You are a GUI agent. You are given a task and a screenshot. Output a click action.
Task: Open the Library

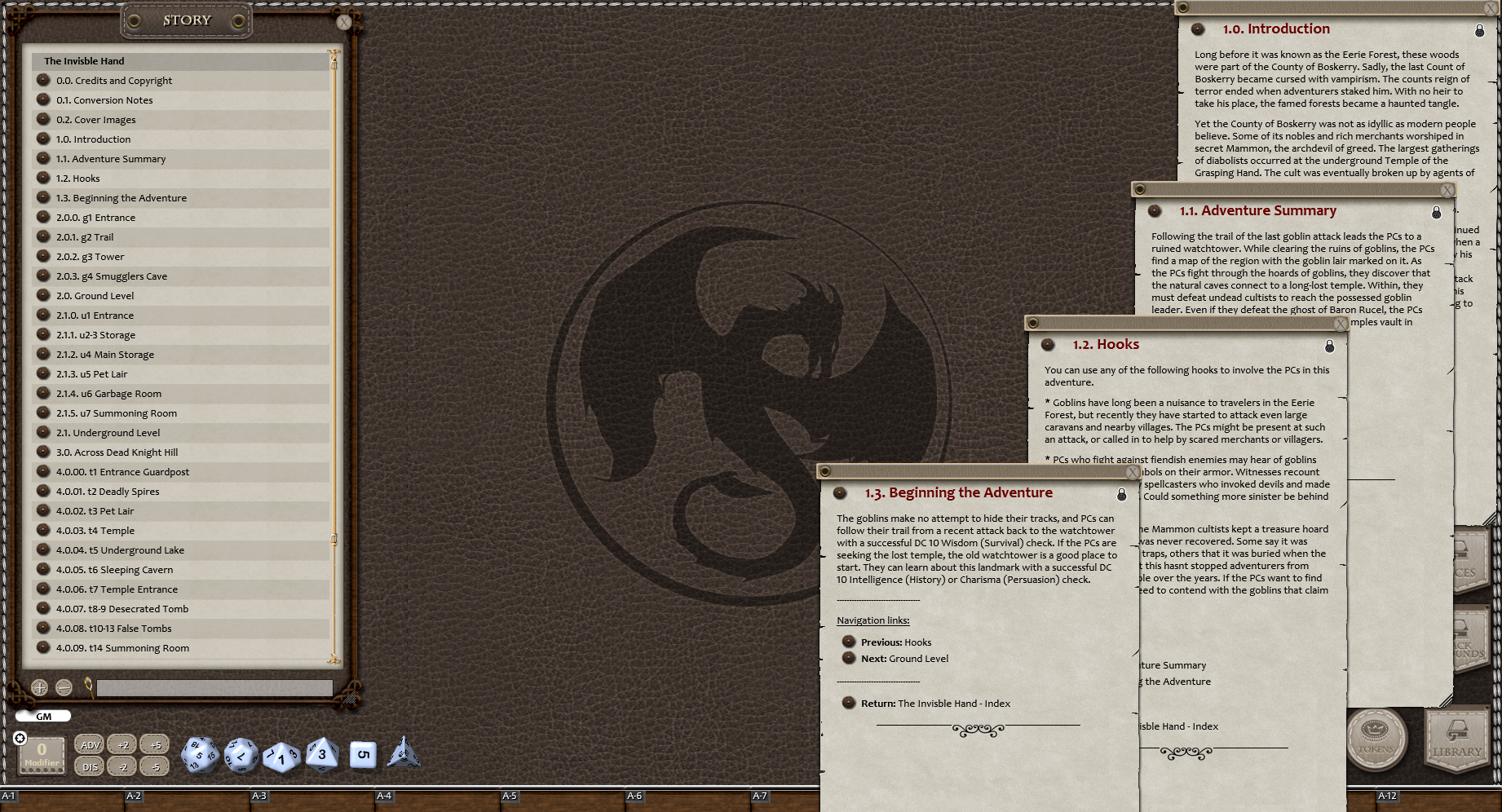pyautogui.click(x=1457, y=738)
